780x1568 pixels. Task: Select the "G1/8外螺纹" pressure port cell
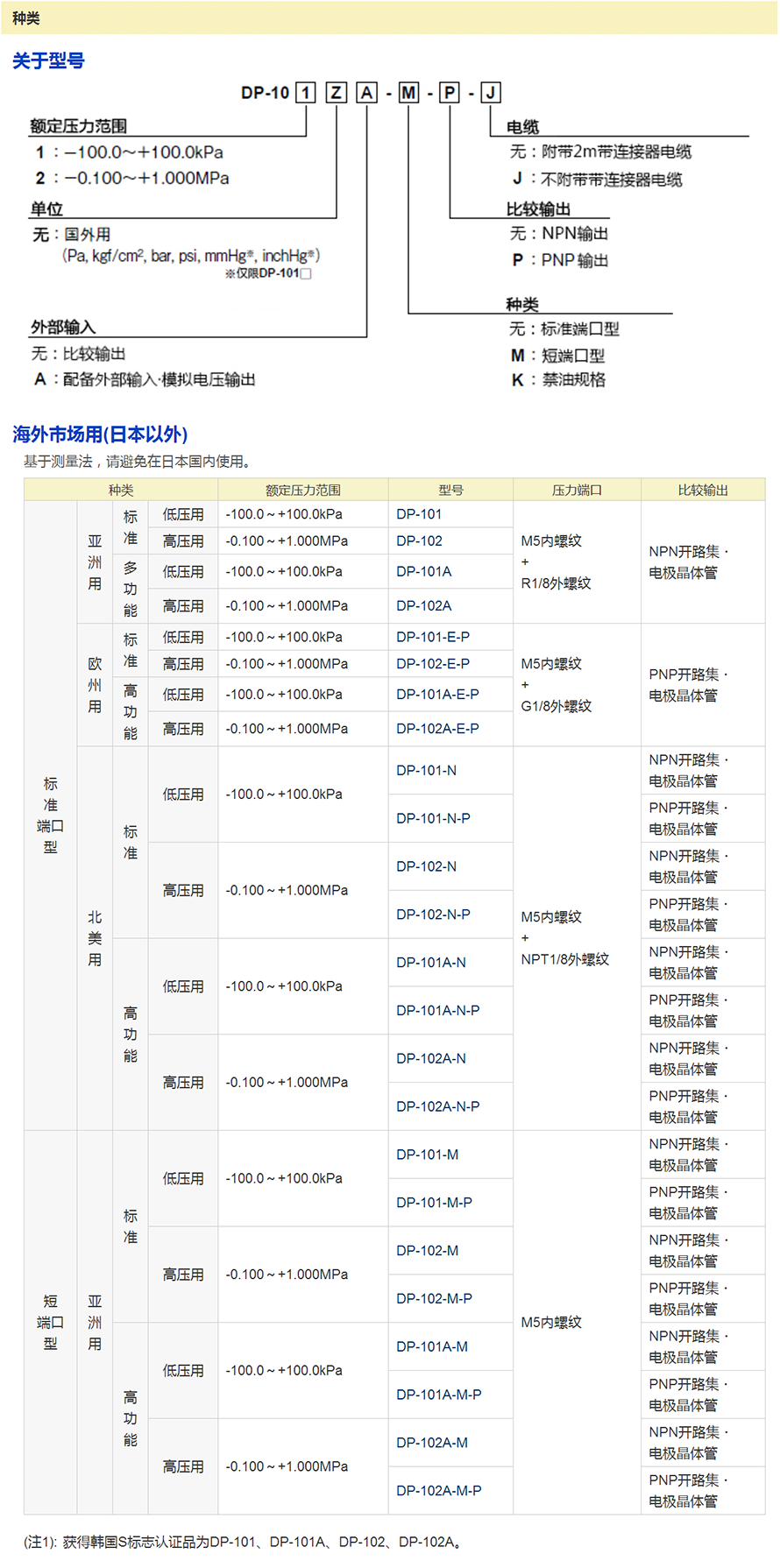[x=556, y=706]
